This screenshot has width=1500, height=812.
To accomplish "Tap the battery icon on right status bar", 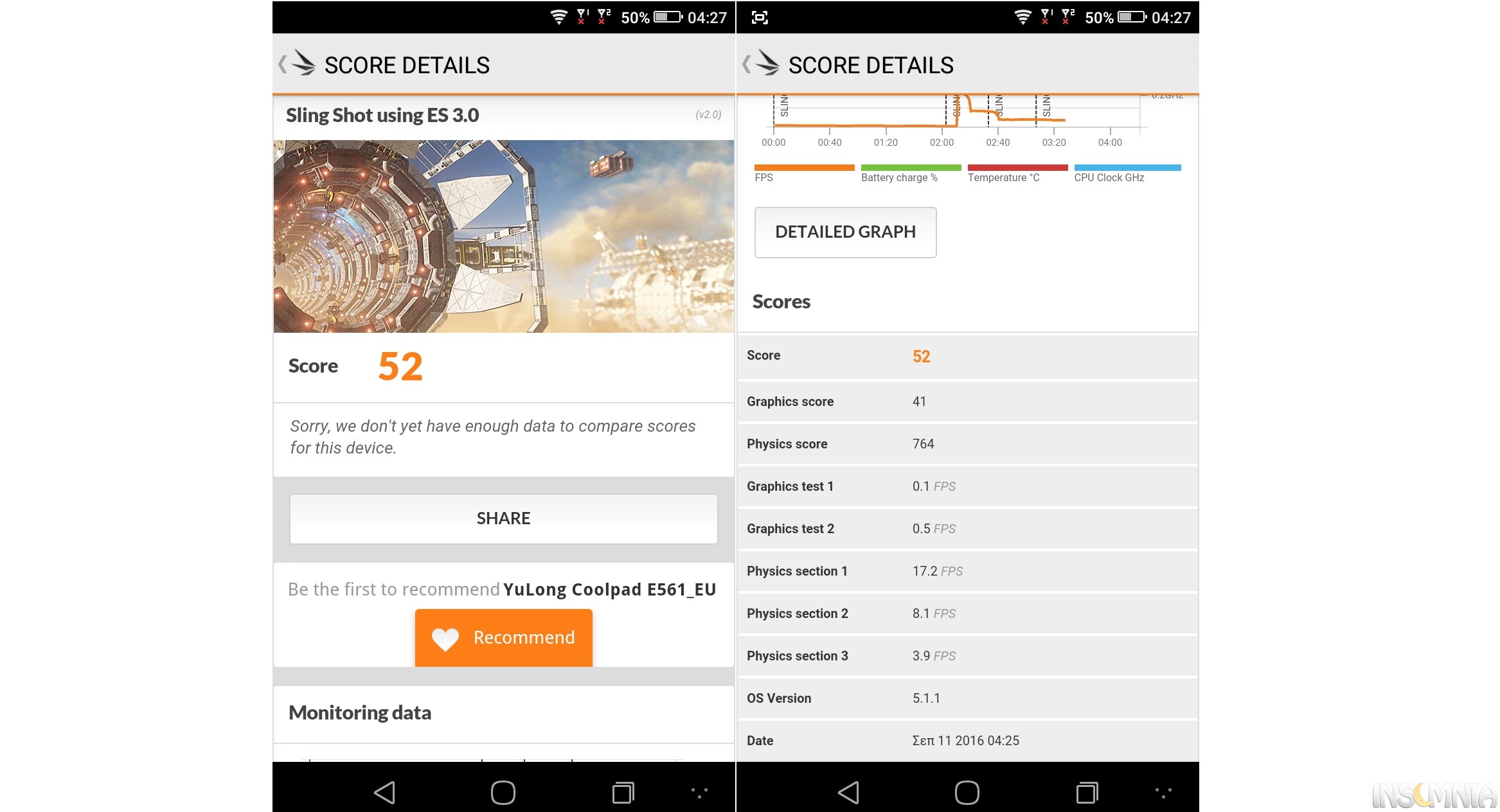I will 1132,17.
